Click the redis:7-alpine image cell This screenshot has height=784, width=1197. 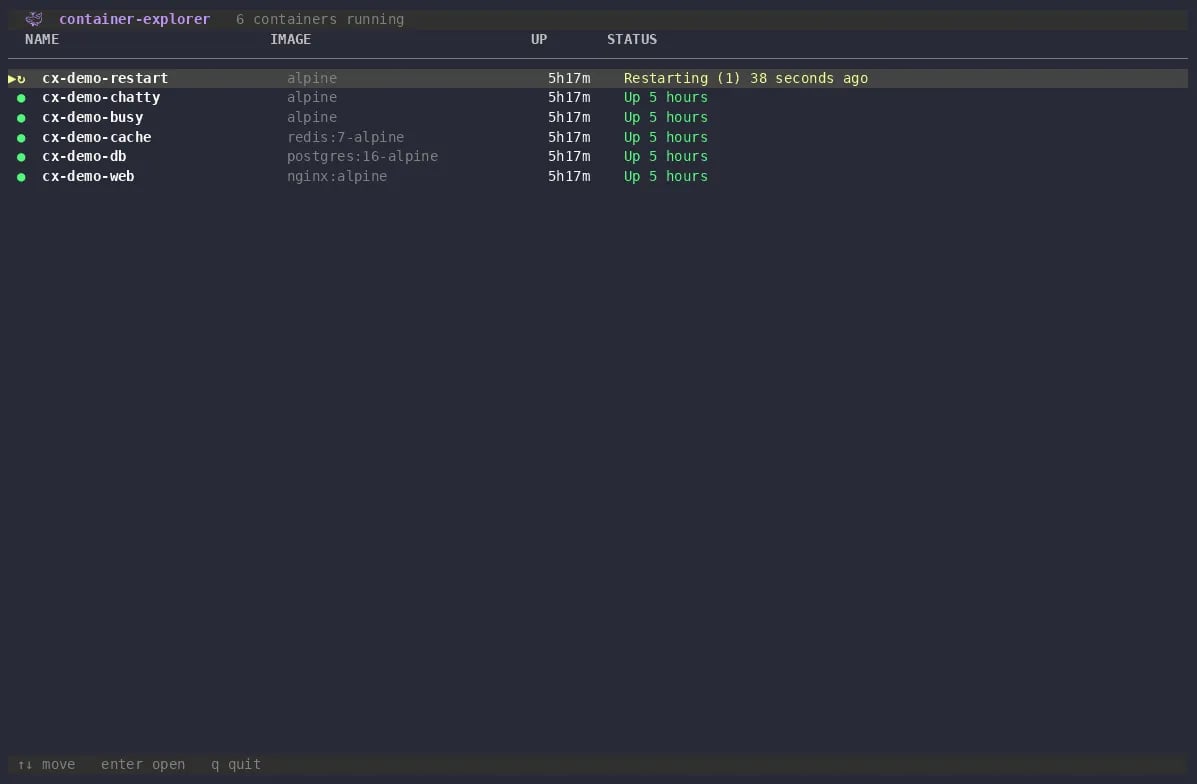(x=346, y=137)
